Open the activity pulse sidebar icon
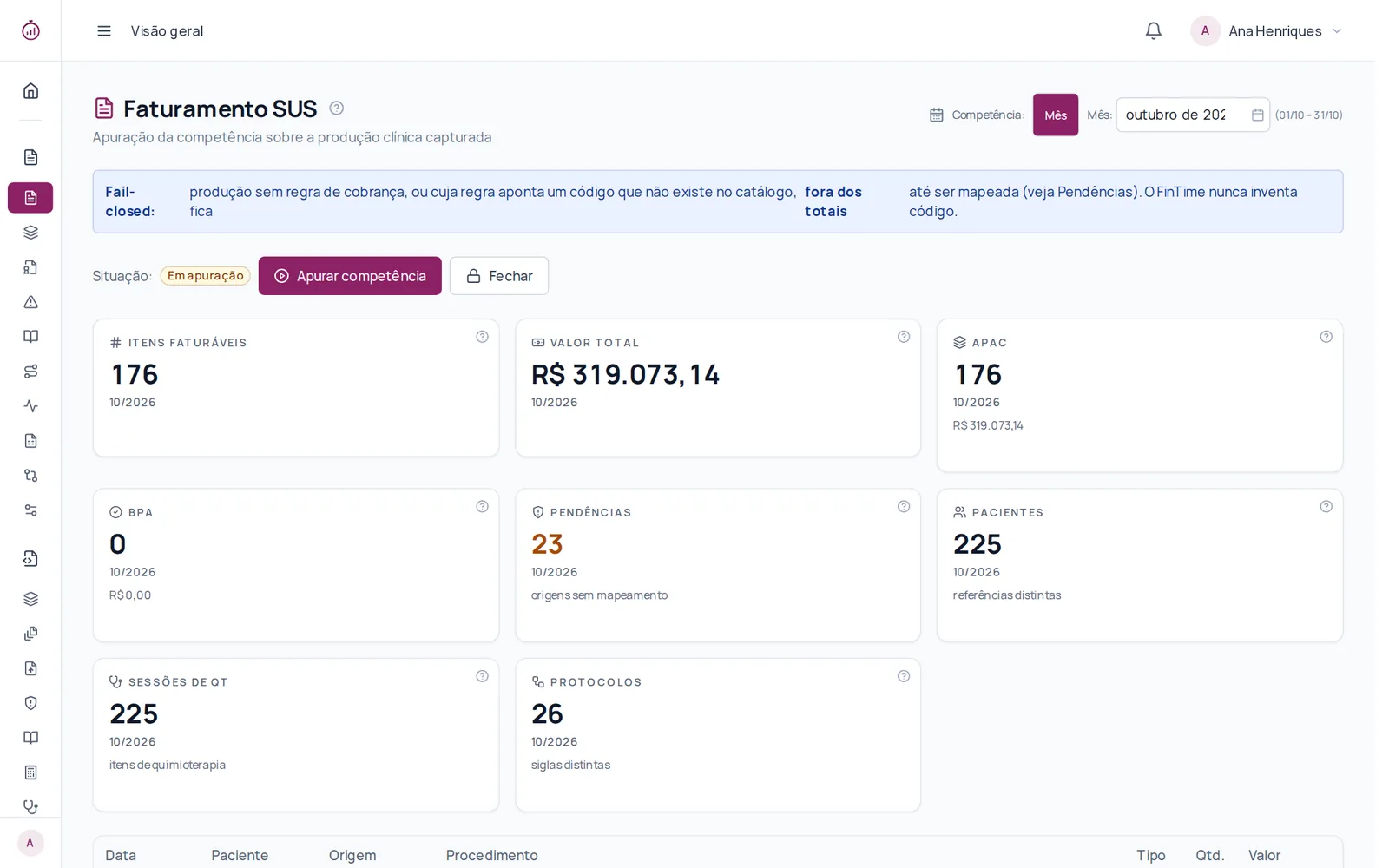The image size is (1389, 868). click(30, 406)
